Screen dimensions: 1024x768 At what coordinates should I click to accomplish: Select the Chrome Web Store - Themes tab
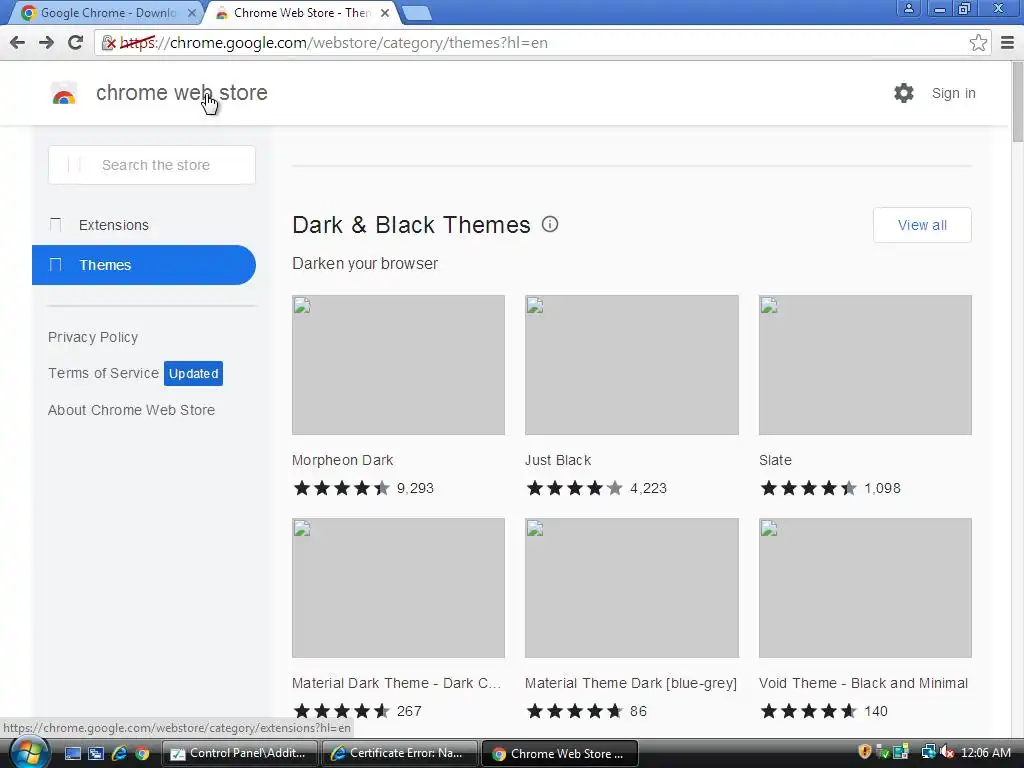pyautogui.click(x=301, y=12)
